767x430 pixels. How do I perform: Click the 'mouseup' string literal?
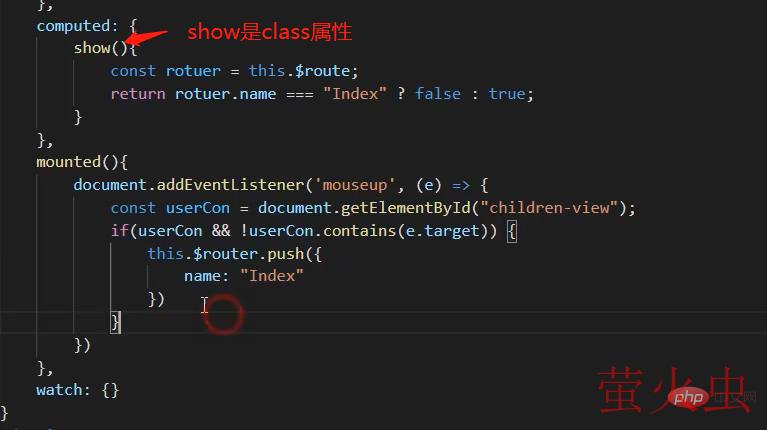click(355, 185)
